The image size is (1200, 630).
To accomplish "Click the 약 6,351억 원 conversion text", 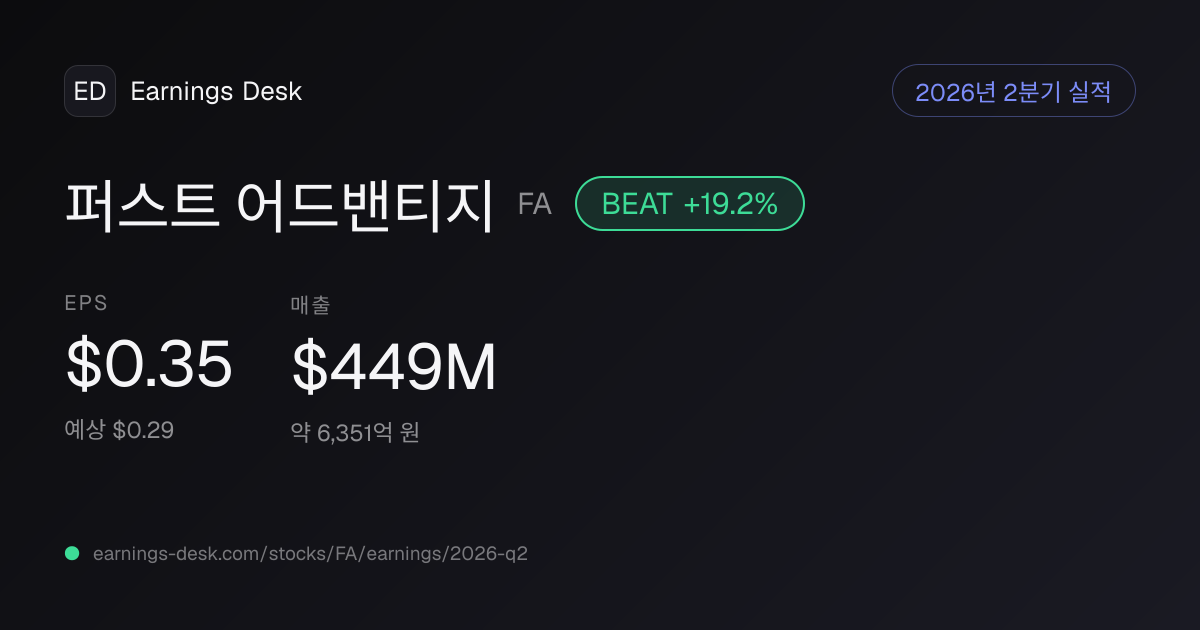I will 355,433.
